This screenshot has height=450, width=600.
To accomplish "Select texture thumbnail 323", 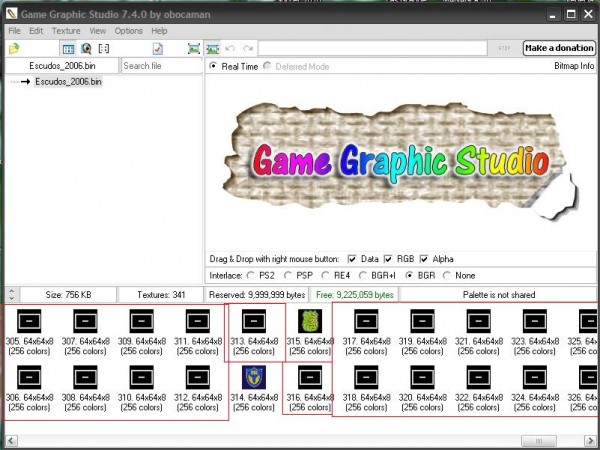I will point(535,321).
